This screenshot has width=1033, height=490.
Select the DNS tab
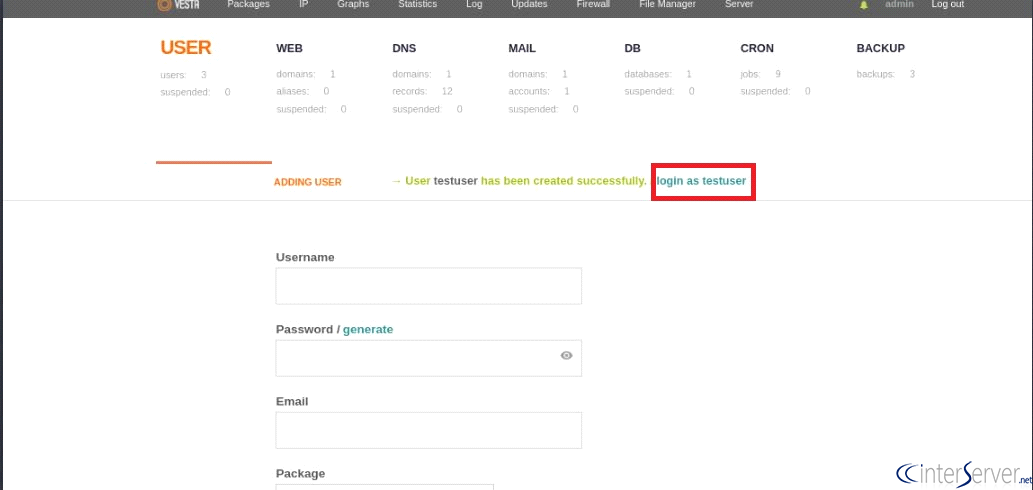click(404, 48)
